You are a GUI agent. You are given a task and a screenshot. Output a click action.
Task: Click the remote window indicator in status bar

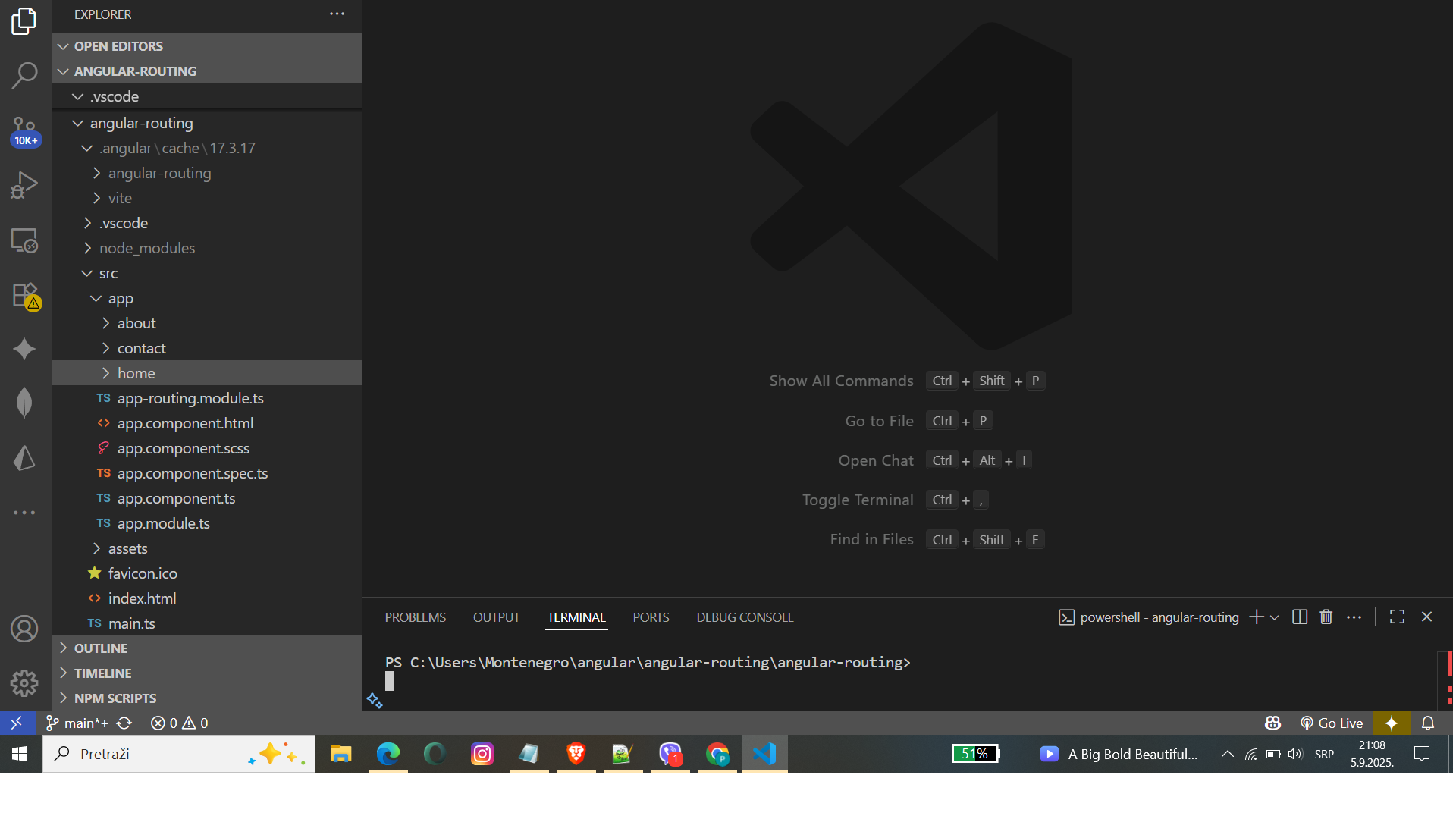coord(17,723)
